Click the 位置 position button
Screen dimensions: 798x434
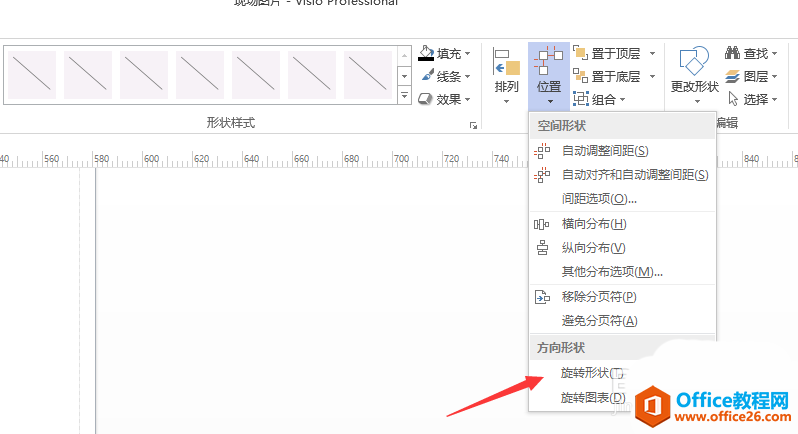click(x=549, y=76)
